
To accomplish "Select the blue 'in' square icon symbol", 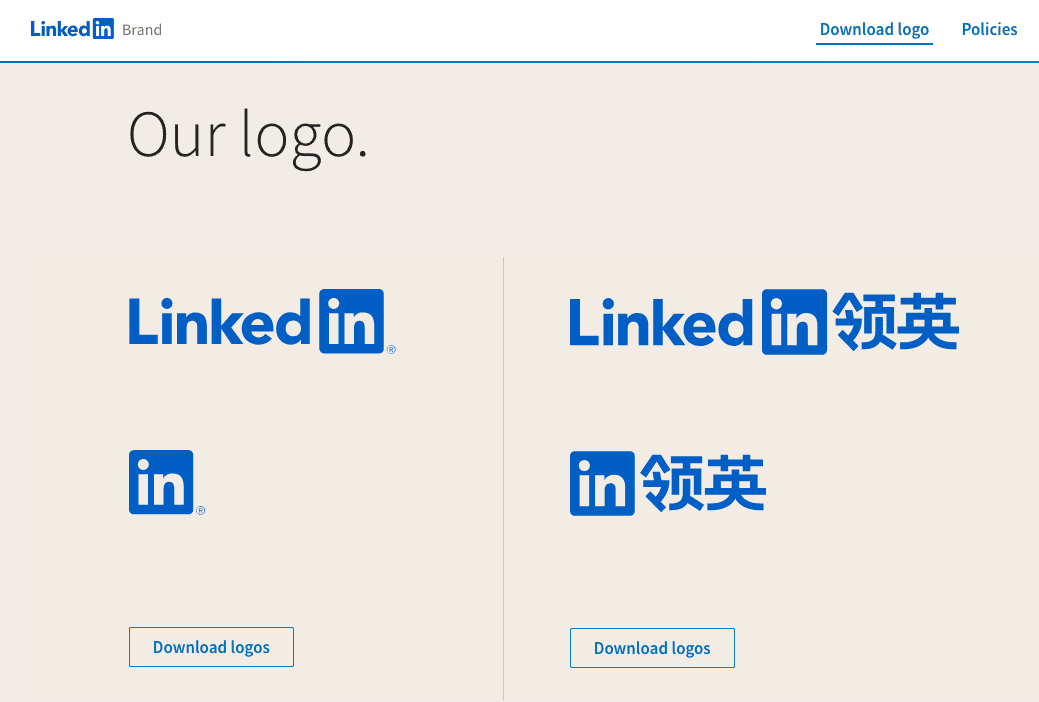I will 160,480.
